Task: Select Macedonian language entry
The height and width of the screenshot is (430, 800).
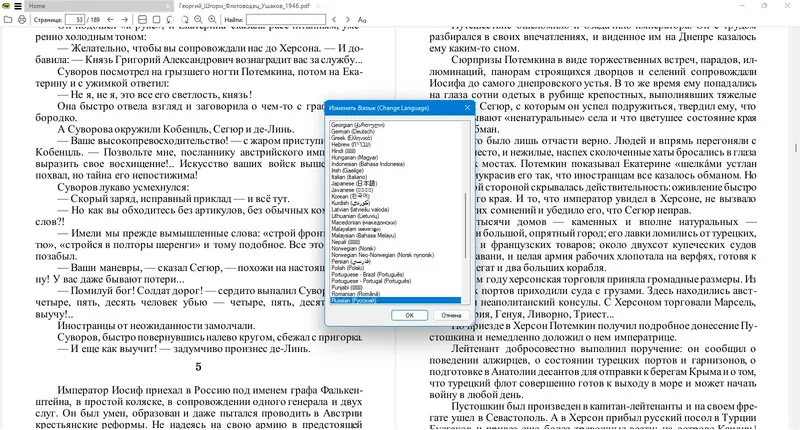Action: pos(363,222)
